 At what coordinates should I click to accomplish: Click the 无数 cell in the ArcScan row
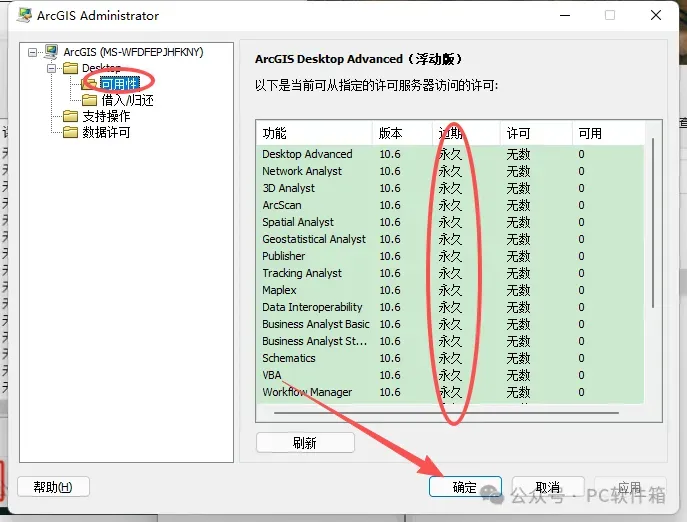tap(518, 205)
